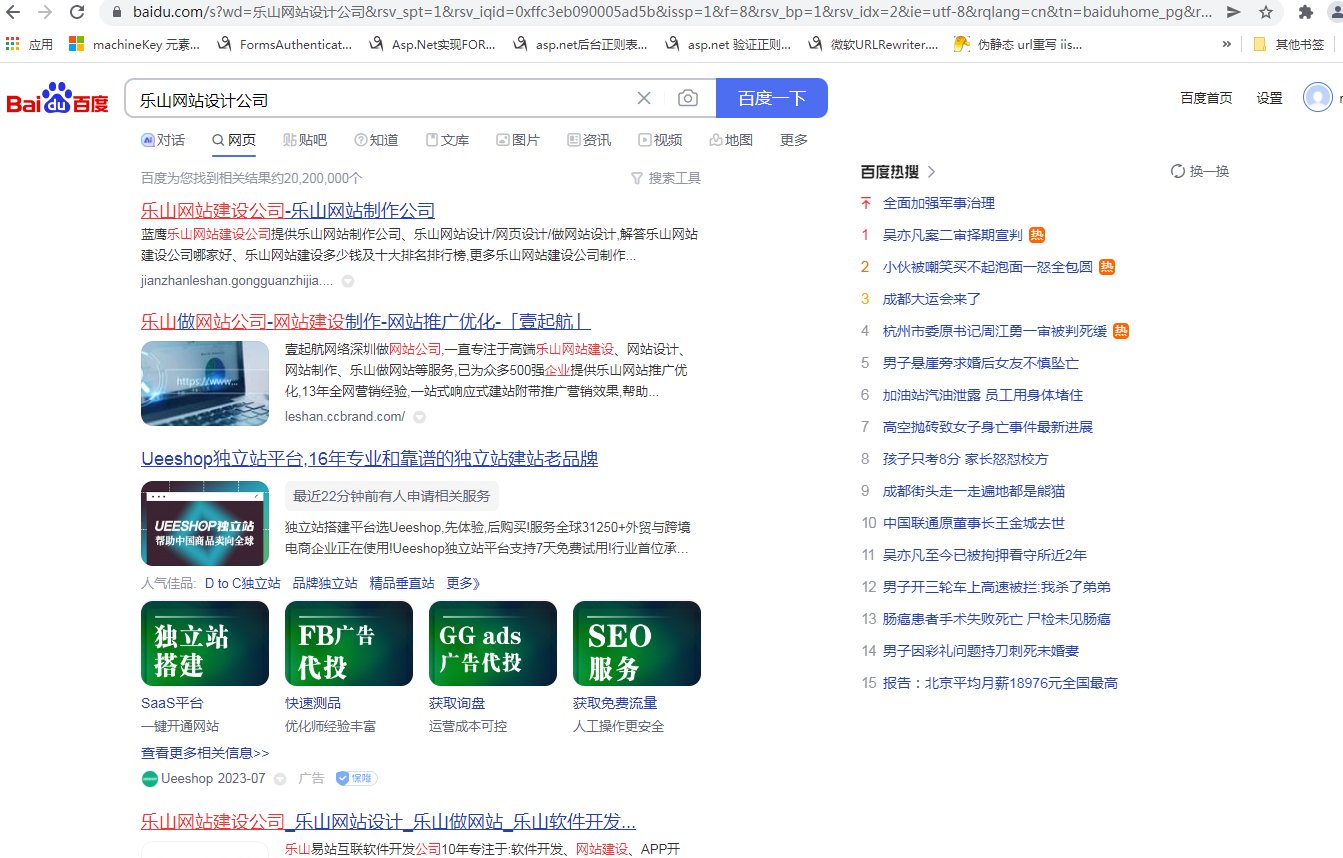1343x858 pixels.
Task: Expand 百度热搜 chevron
Action: click(x=932, y=171)
